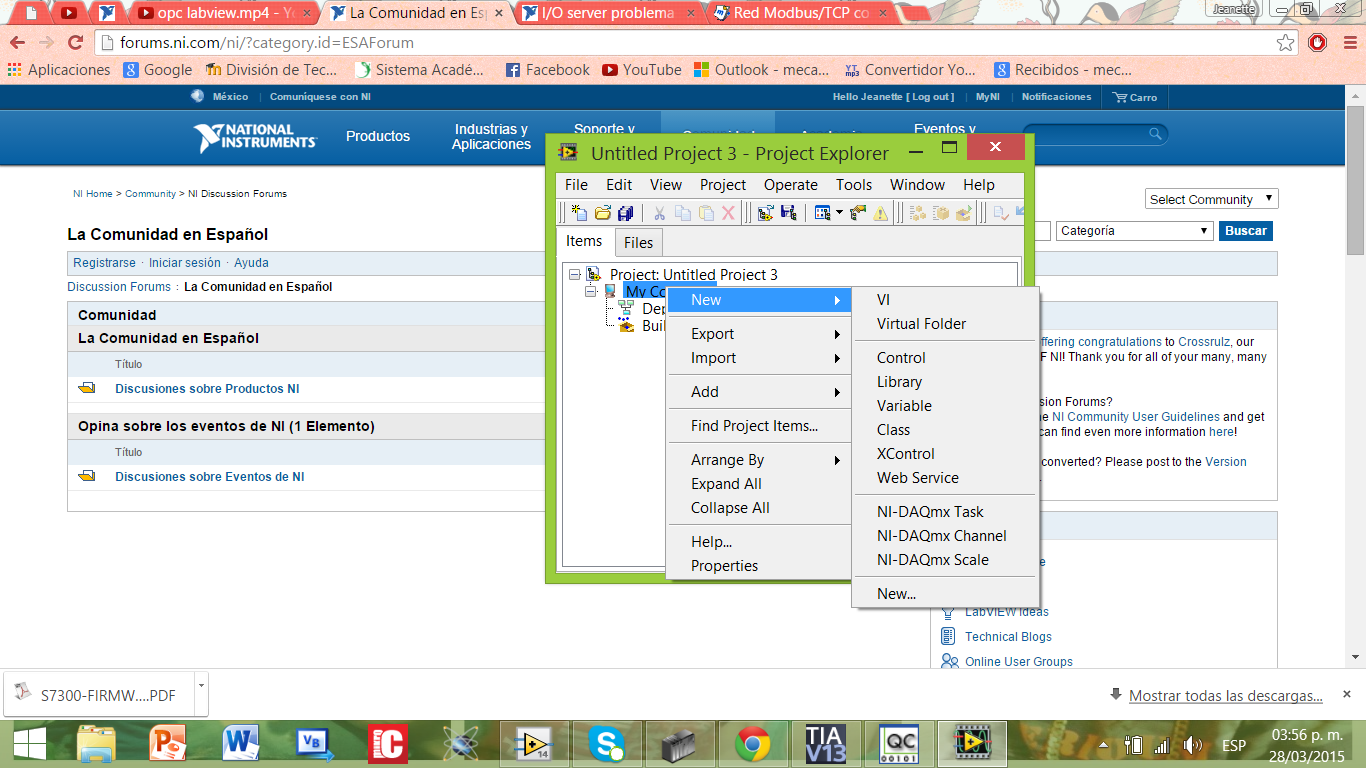Click Open Project folder icon in toolbar
The image size is (1366, 768).
coord(603,212)
